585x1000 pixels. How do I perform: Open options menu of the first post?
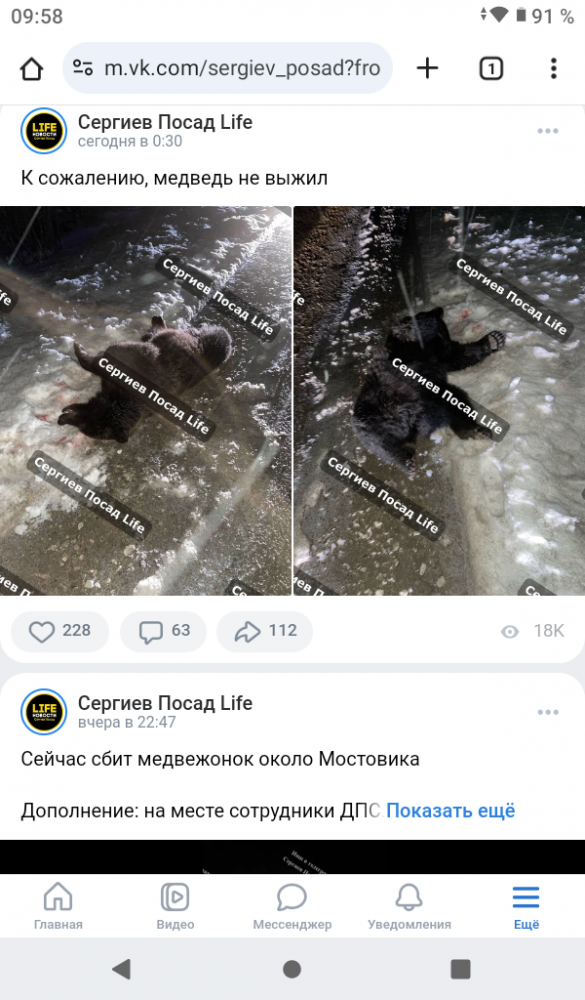(x=547, y=131)
